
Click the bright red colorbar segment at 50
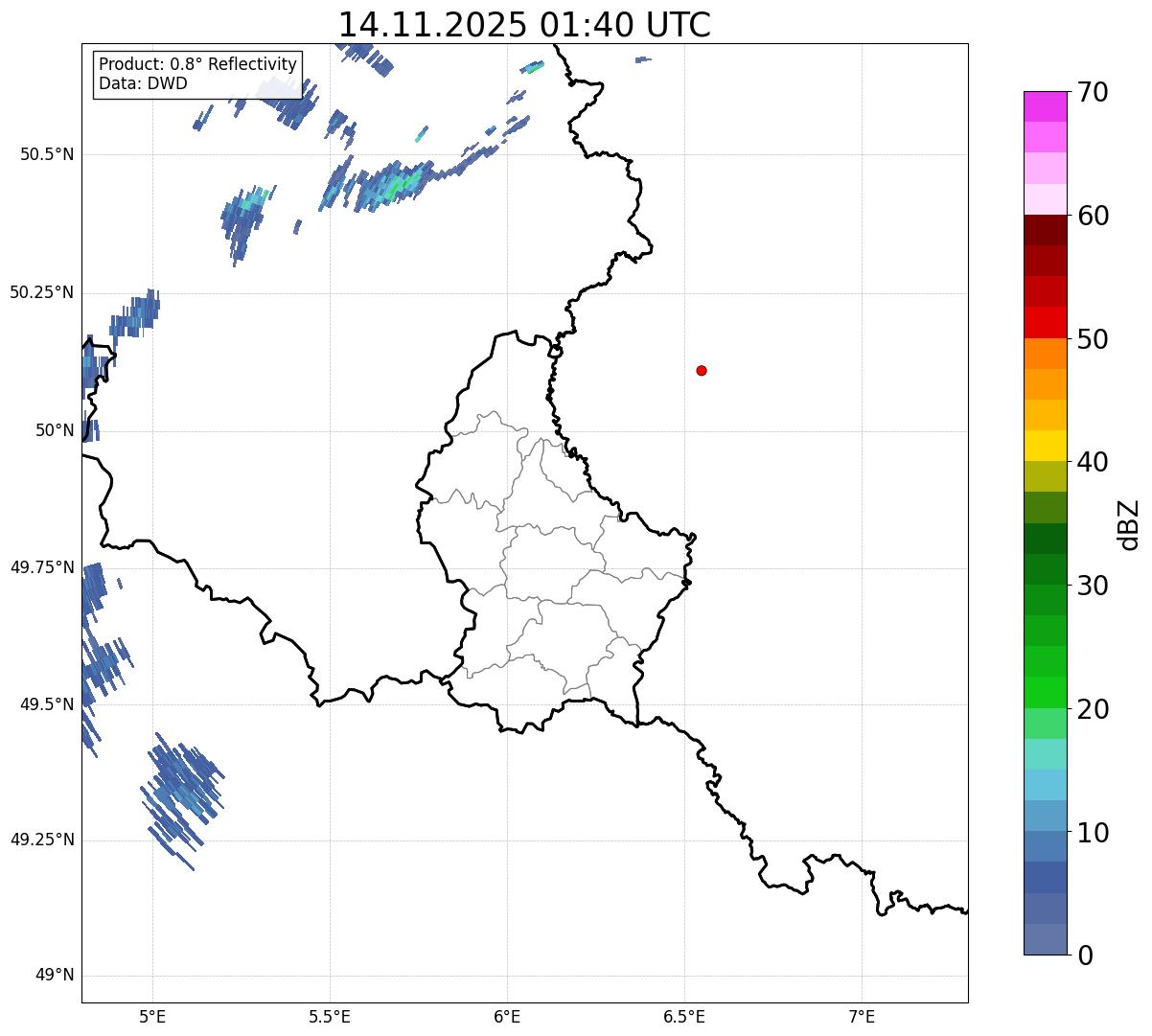[x=1046, y=322]
